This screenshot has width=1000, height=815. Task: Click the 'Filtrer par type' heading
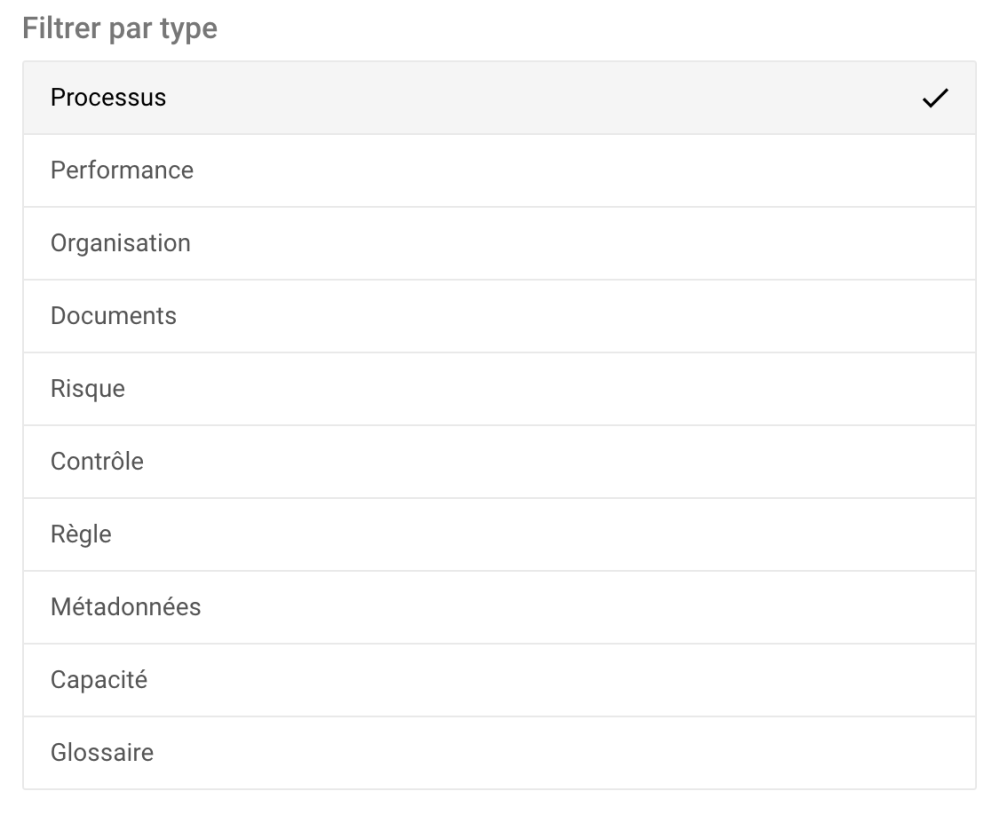coord(120,29)
